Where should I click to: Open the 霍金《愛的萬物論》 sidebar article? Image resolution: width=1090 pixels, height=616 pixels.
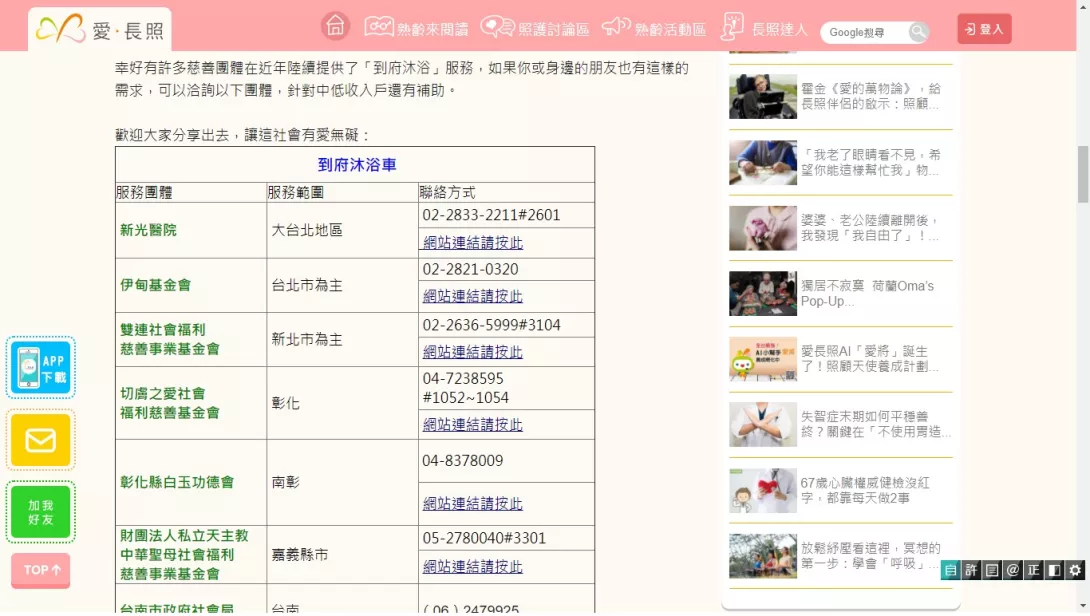840,96
